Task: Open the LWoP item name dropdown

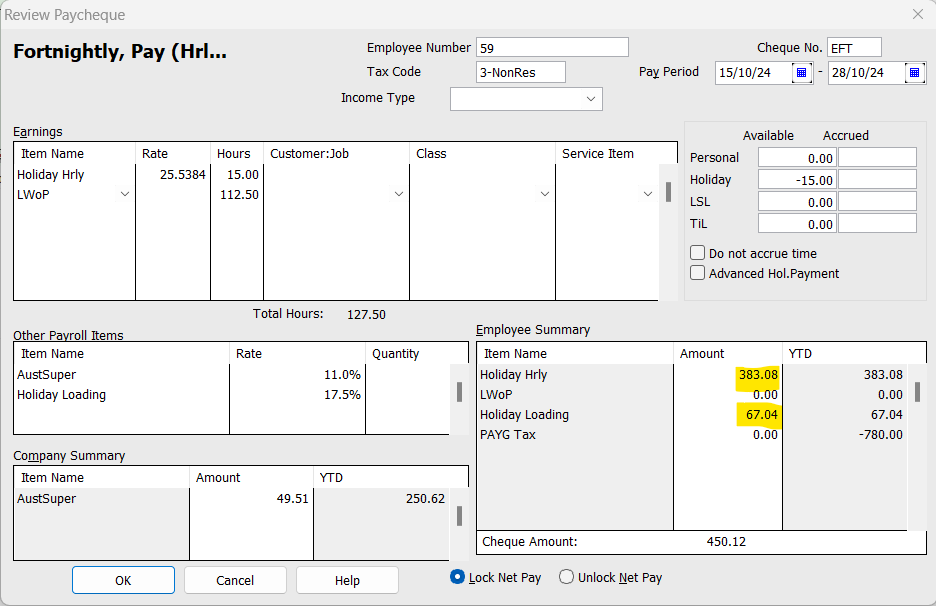Action: (125, 194)
